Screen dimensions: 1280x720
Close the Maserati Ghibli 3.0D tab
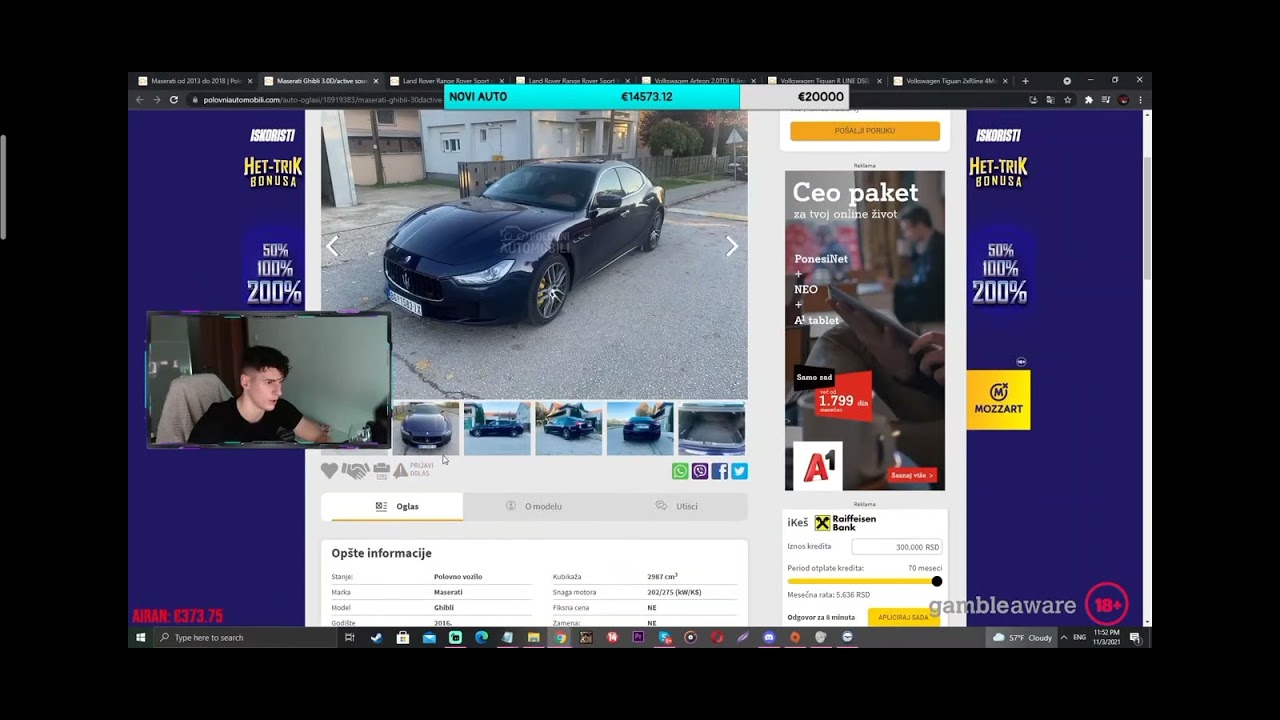point(376,81)
